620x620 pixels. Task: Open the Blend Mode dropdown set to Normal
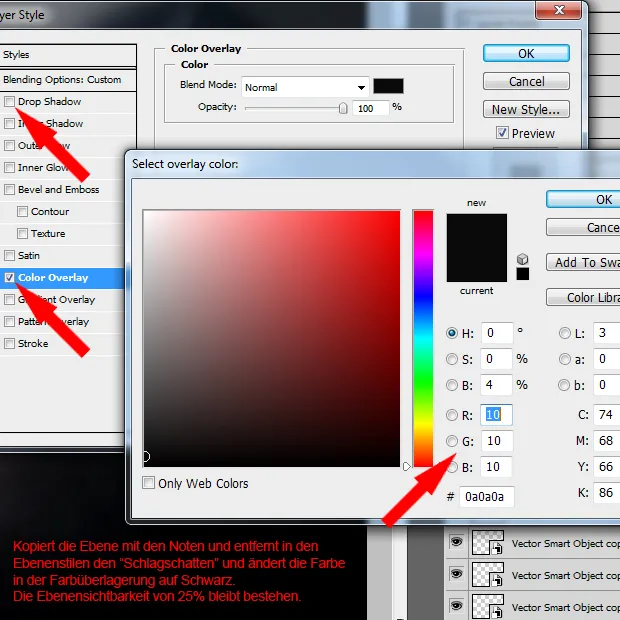pyautogui.click(x=305, y=87)
